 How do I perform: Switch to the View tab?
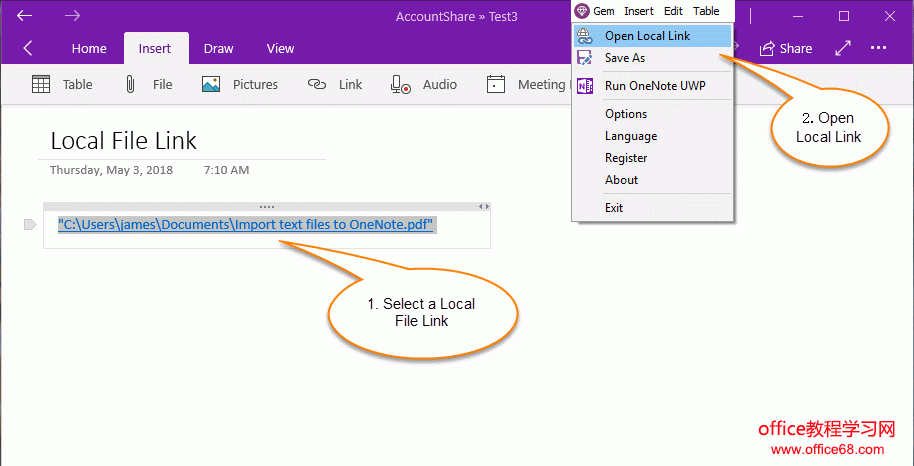coord(280,49)
